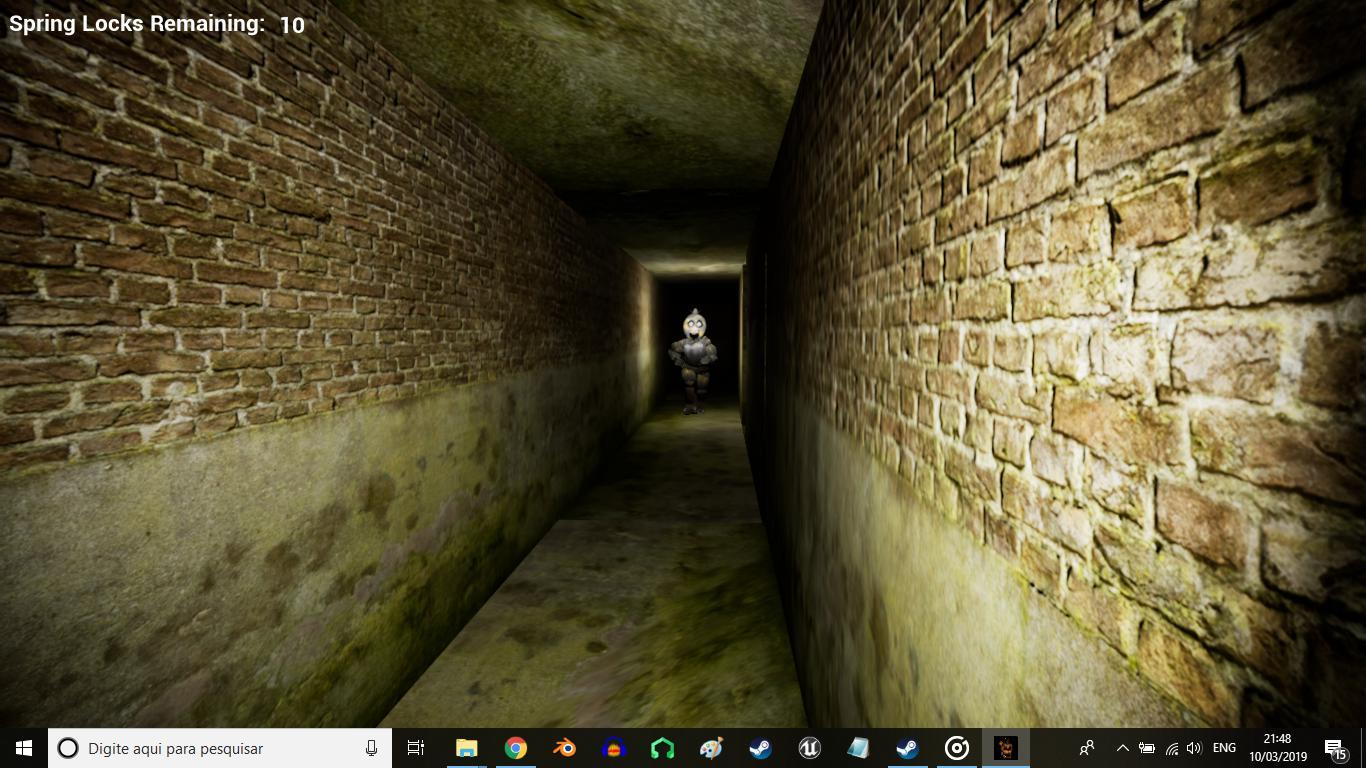
Task: Show hidden icons with the tray chevron
Action: pyautogui.click(x=1123, y=747)
